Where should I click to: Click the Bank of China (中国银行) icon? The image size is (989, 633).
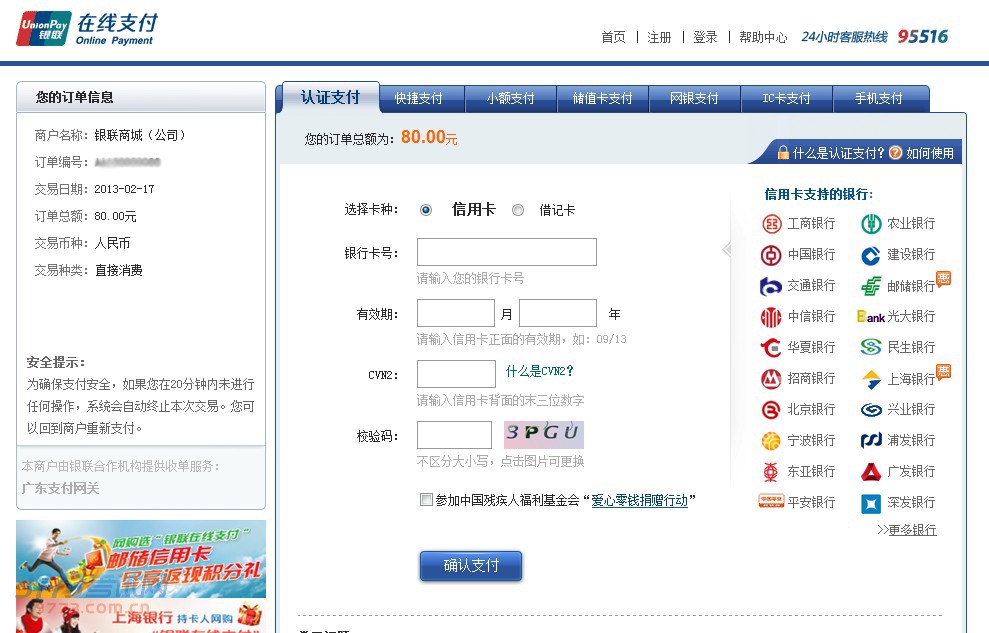tap(771, 255)
